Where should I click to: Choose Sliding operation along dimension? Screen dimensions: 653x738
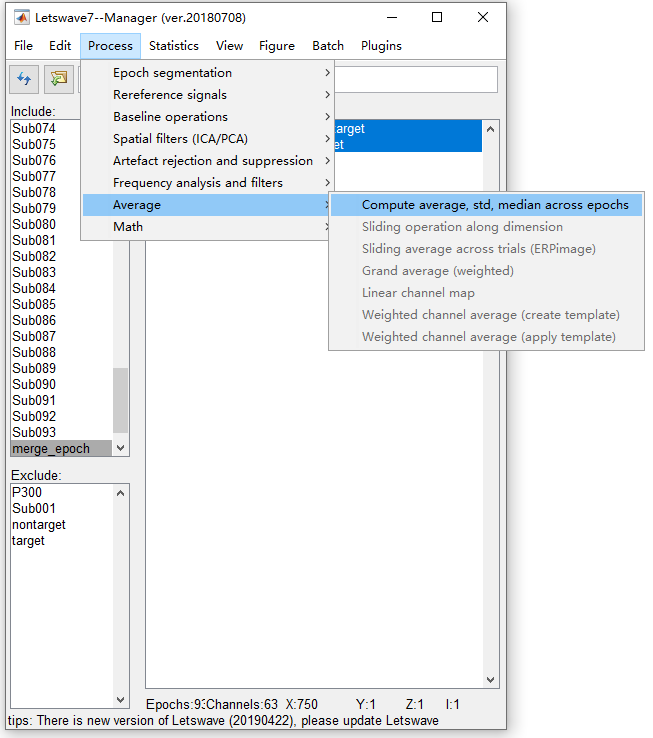click(486, 227)
